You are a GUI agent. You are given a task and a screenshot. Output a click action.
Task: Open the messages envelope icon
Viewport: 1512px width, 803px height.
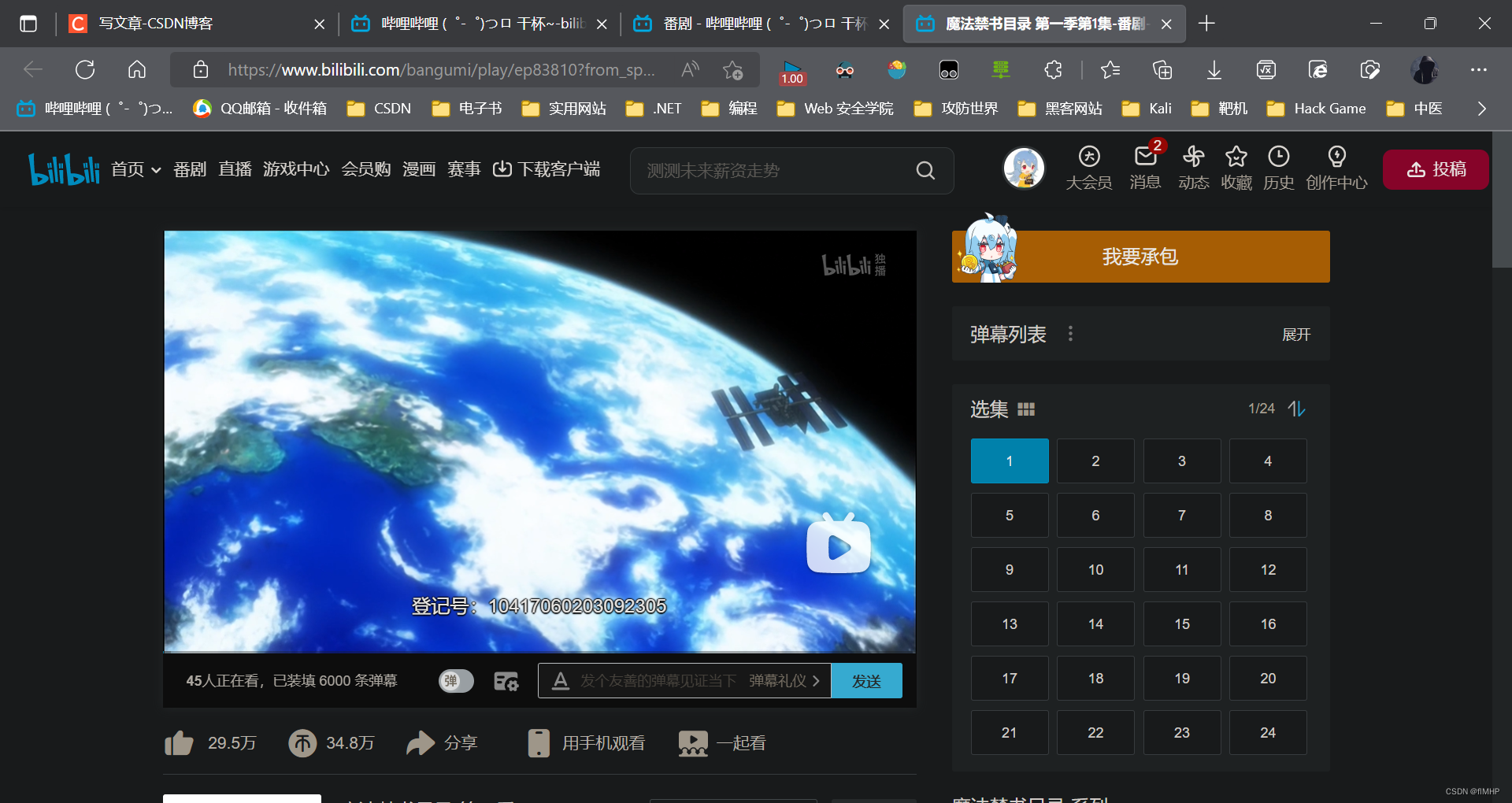click(x=1145, y=157)
